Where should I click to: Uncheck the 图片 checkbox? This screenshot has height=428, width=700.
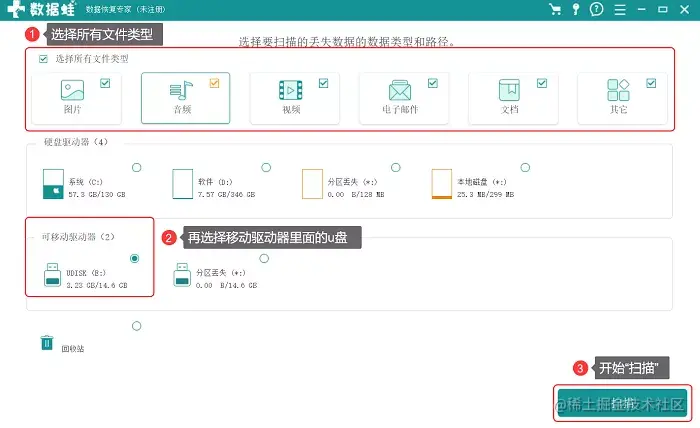pos(105,83)
